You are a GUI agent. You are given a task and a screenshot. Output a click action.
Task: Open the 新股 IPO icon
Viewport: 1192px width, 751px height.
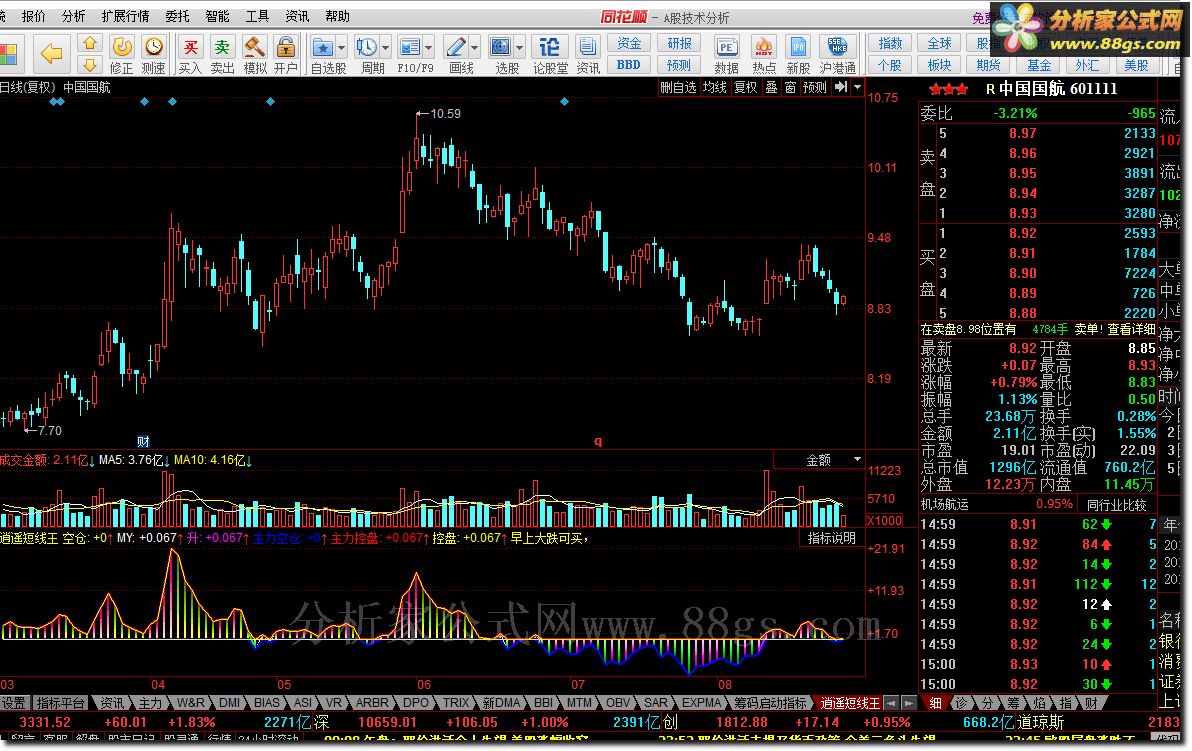(x=798, y=55)
